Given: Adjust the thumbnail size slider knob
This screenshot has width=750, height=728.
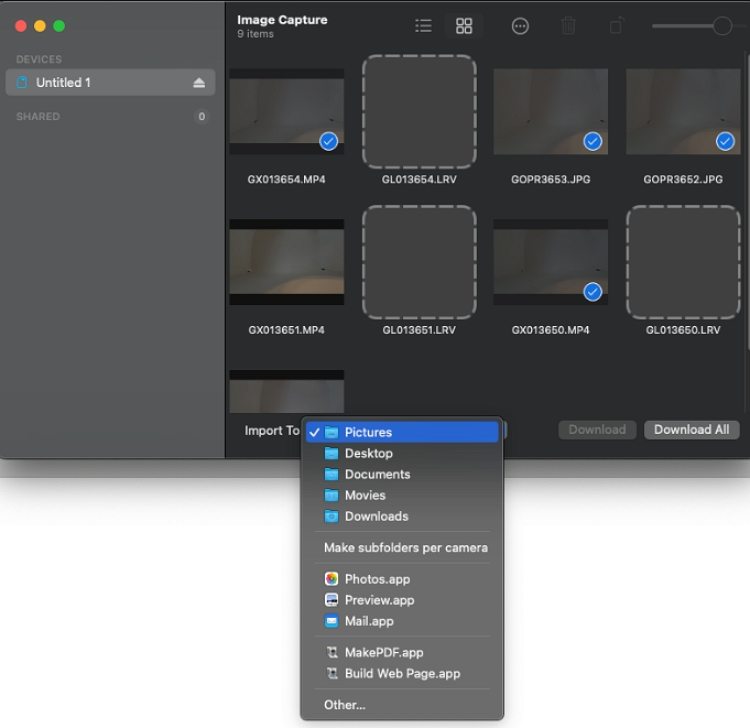Looking at the screenshot, I should 722,26.
